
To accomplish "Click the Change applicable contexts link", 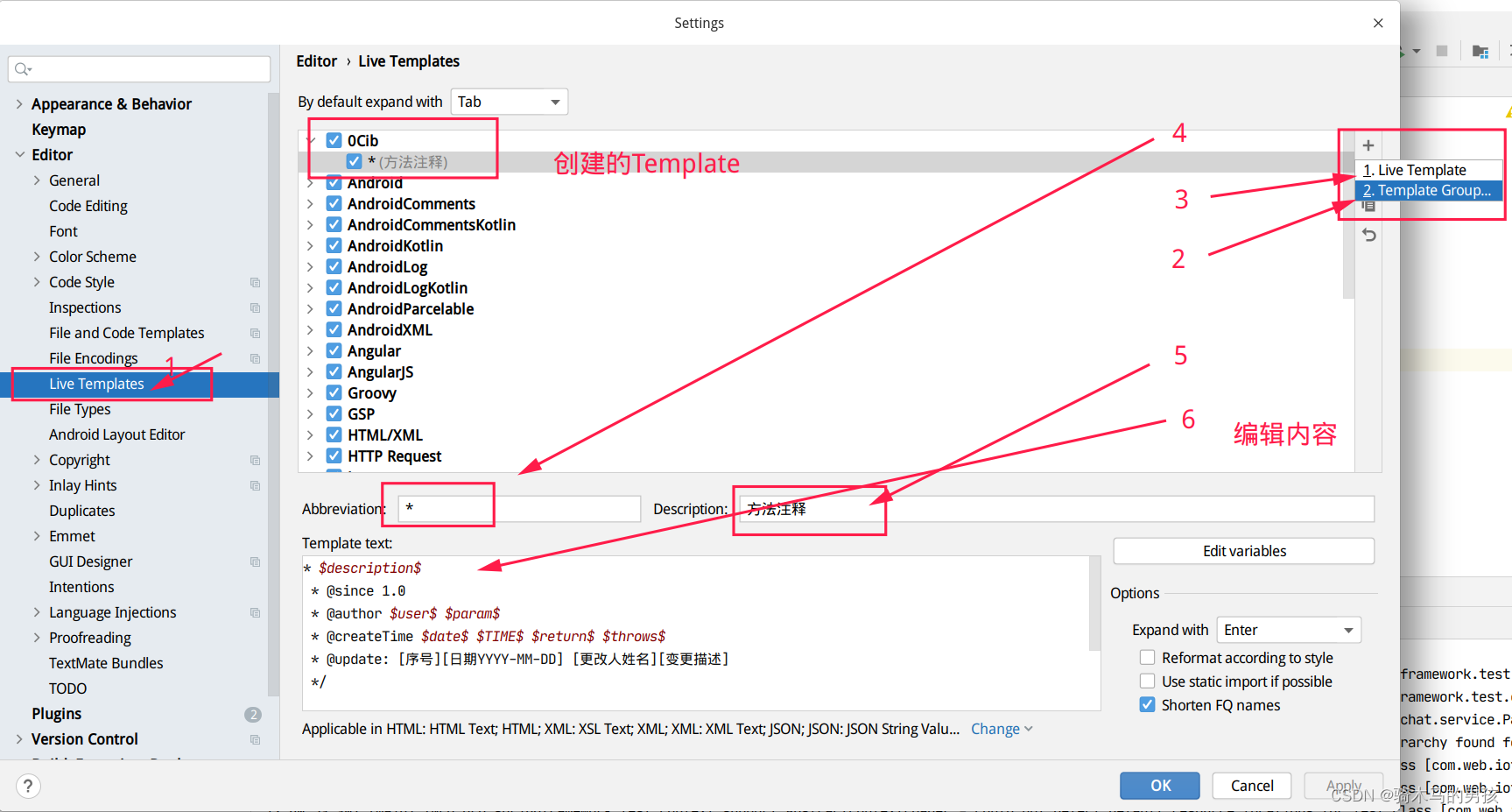I will click(x=1002, y=729).
